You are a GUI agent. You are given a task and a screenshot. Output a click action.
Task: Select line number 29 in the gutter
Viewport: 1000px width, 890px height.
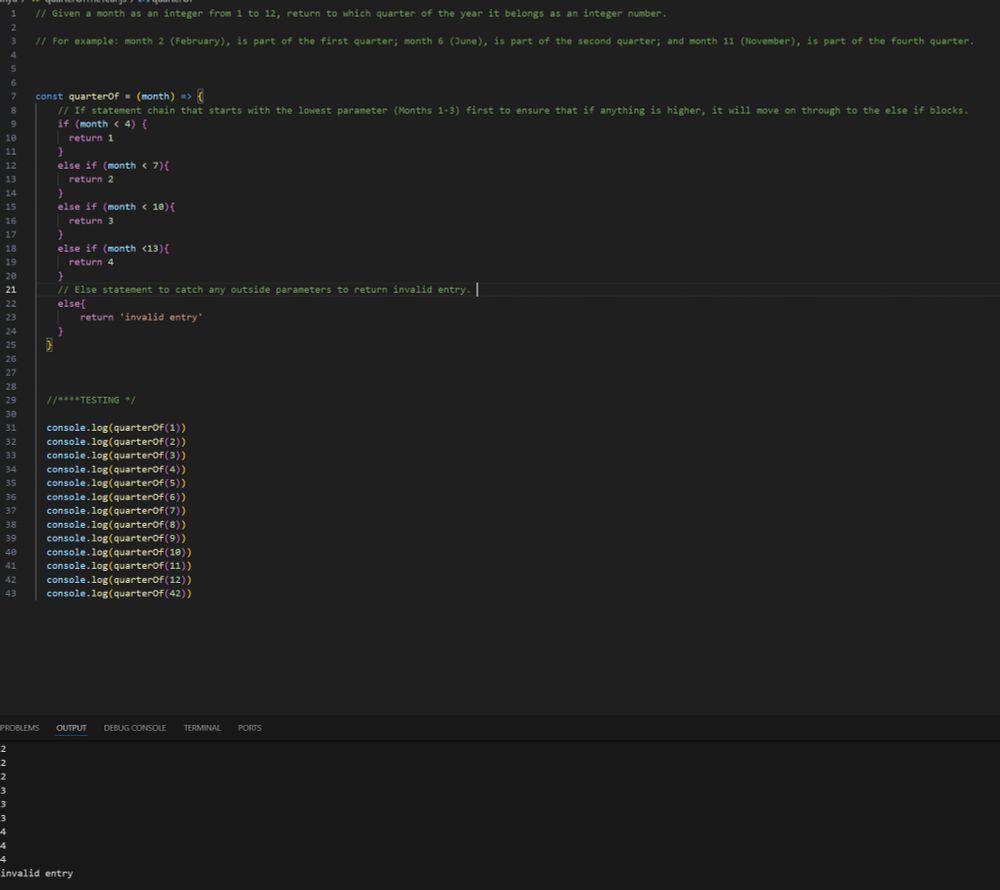tap(10, 400)
